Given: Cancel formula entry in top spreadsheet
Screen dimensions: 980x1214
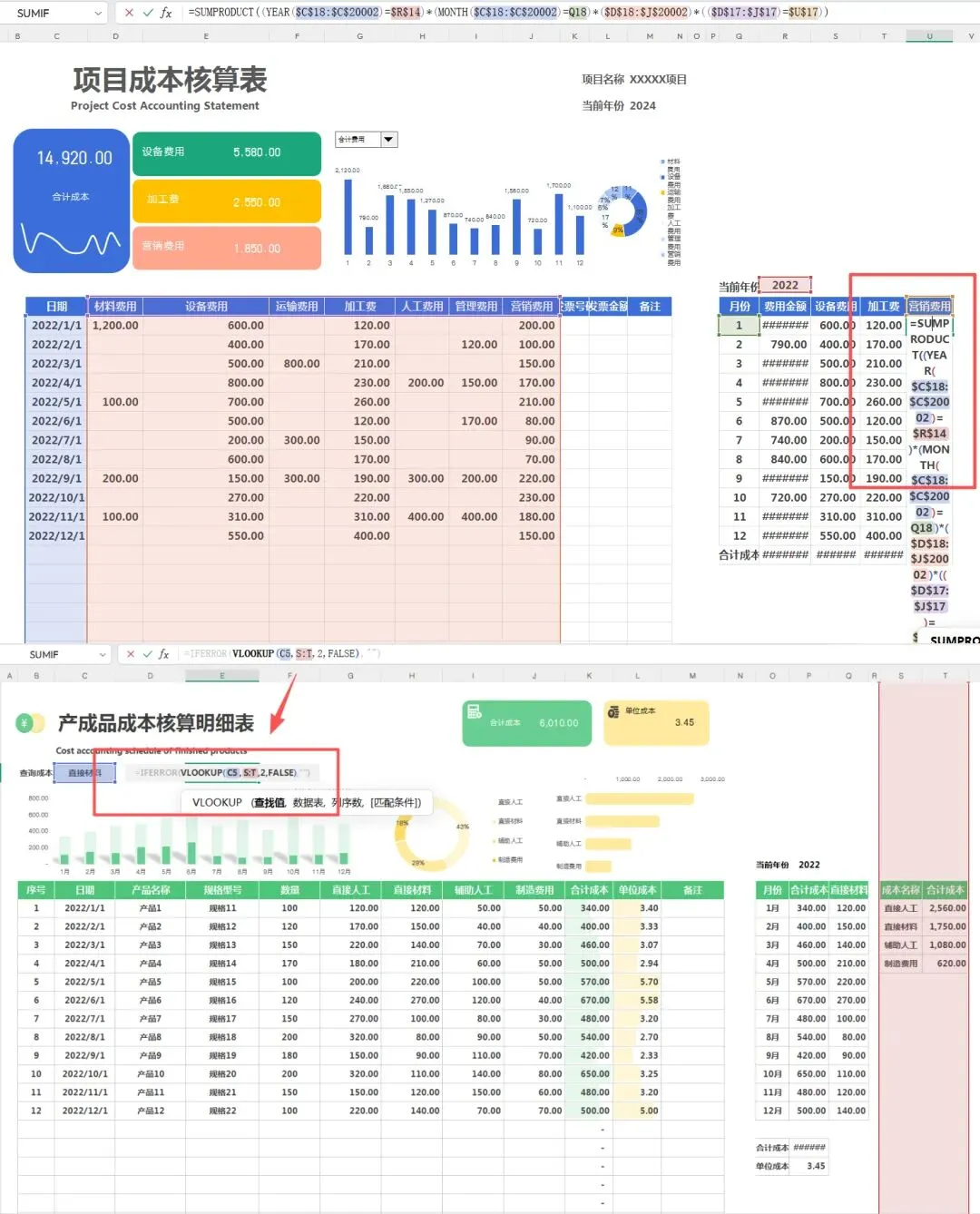Looking at the screenshot, I should pos(129,13).
